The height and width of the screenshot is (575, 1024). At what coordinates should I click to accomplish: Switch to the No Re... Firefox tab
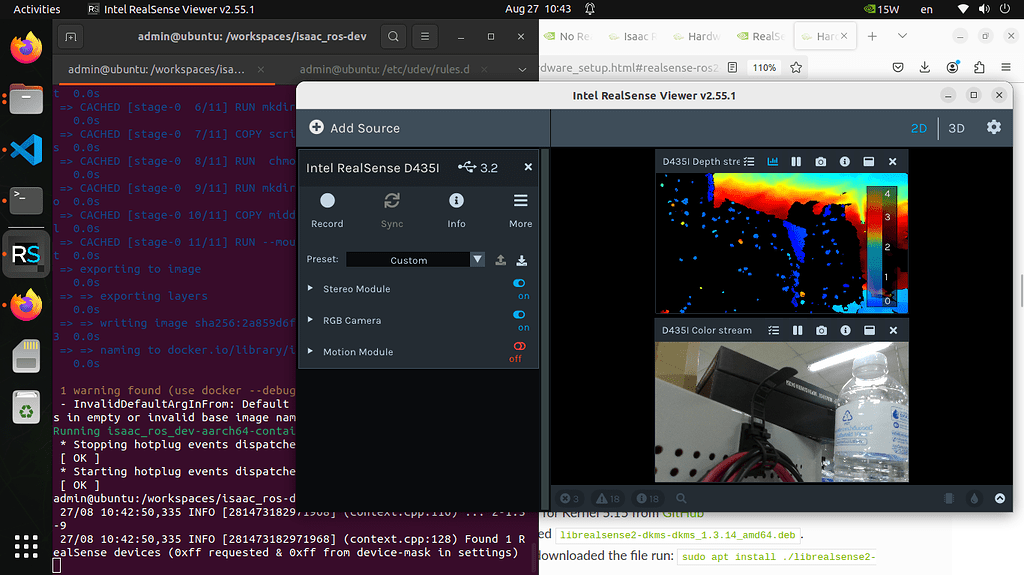click(x=568, y=36)
